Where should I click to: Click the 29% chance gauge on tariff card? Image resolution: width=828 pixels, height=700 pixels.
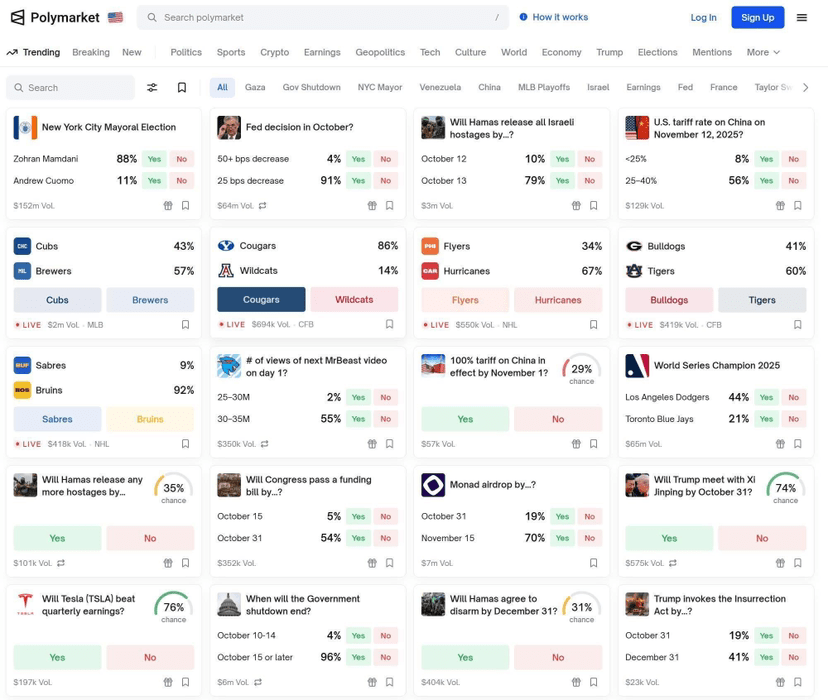point(581,370)
